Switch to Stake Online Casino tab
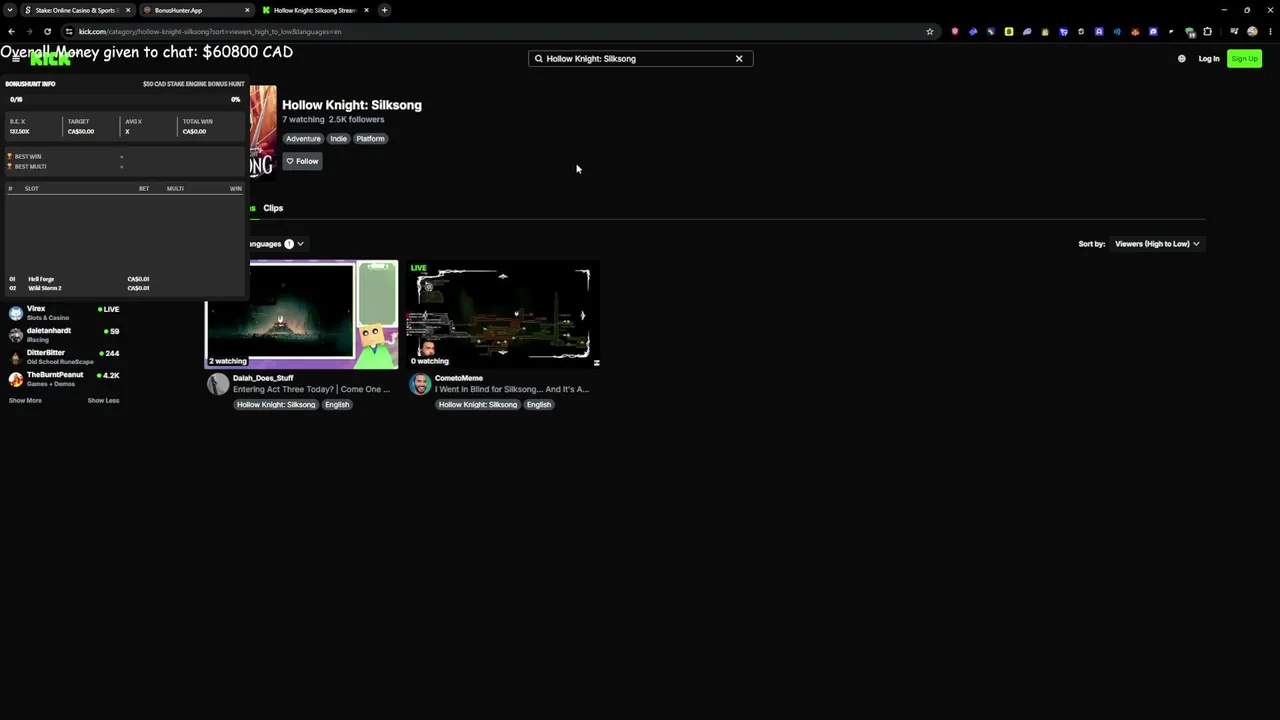Viewport: 1280px width, 720px height. pyautogui.click(x=76, y=10)
